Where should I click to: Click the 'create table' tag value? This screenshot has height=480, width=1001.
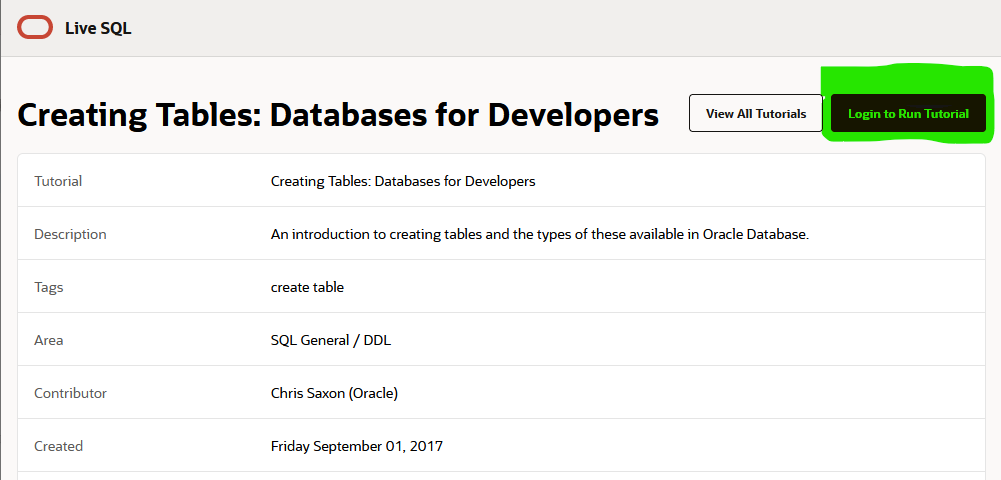(x=307, y=287)
